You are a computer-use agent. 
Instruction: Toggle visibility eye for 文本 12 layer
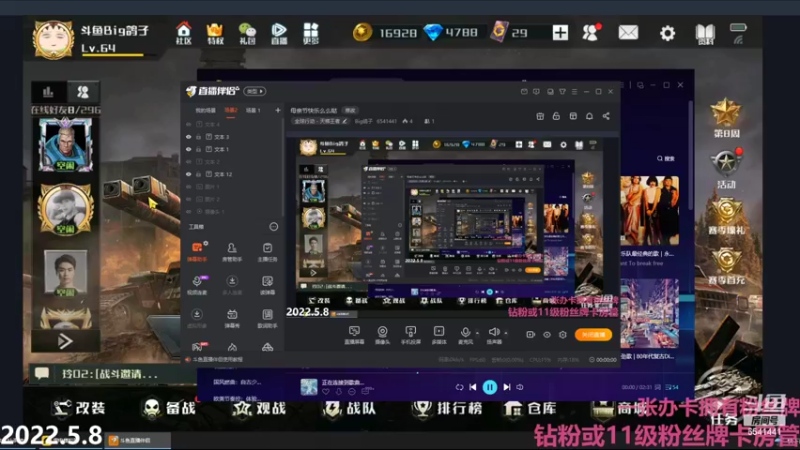(189, 174)
